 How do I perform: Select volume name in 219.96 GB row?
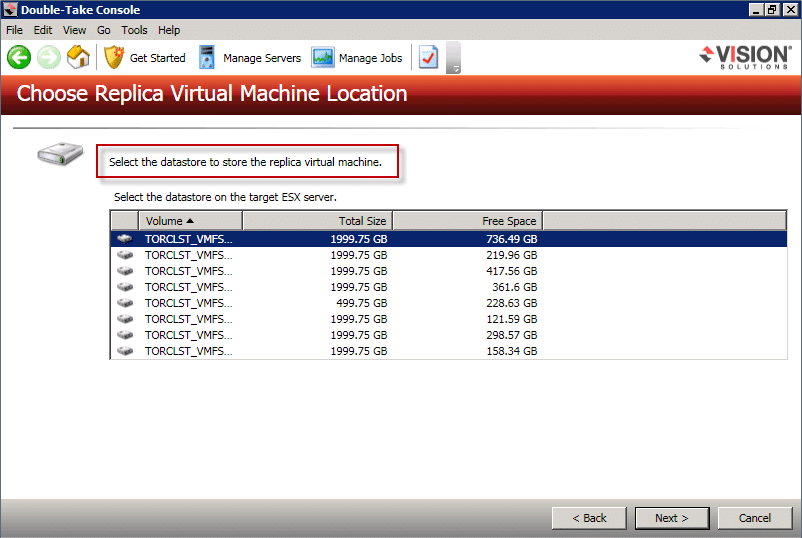pyautogui.click(x=188, y=255)
